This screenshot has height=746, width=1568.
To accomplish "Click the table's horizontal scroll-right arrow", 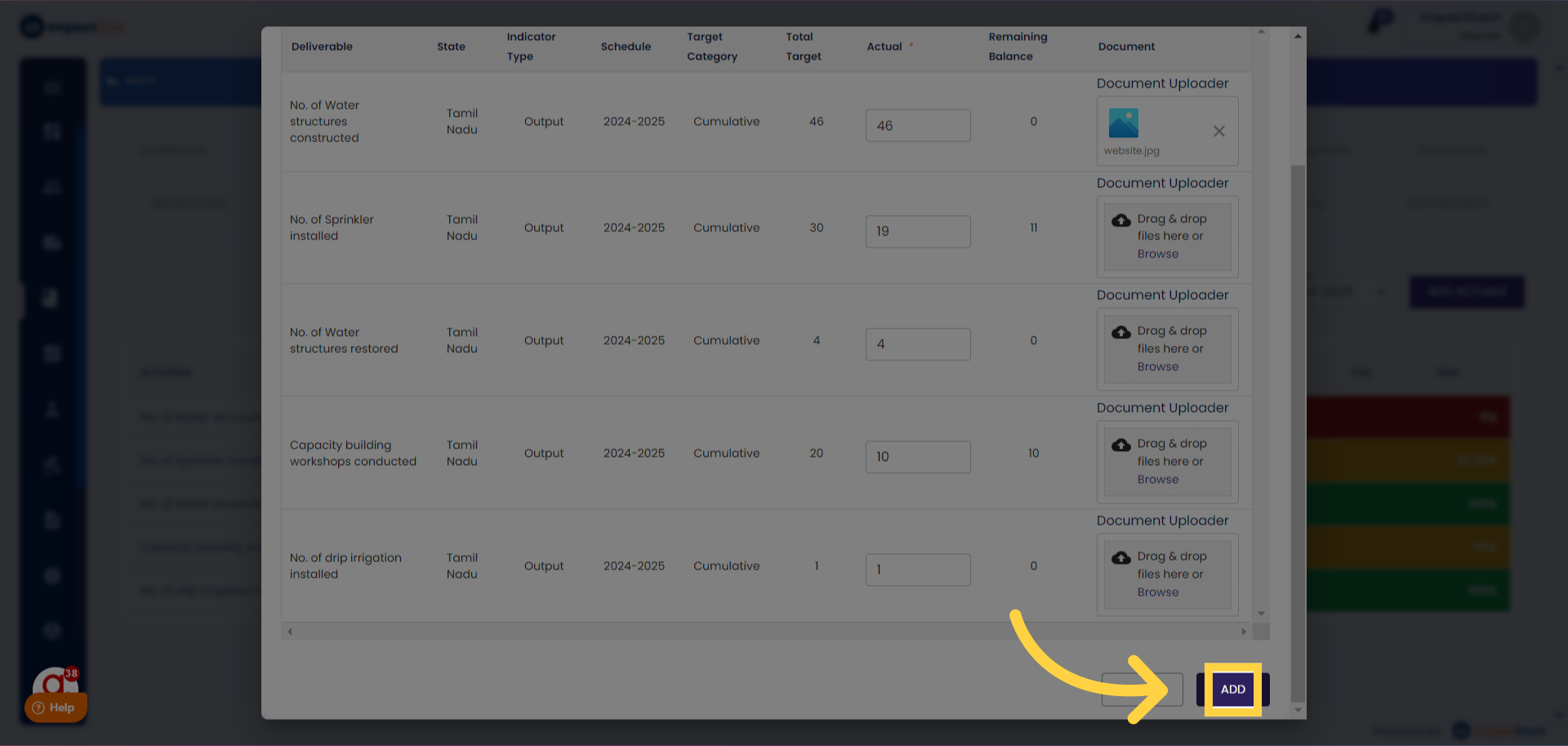I will coord(1244,632).
